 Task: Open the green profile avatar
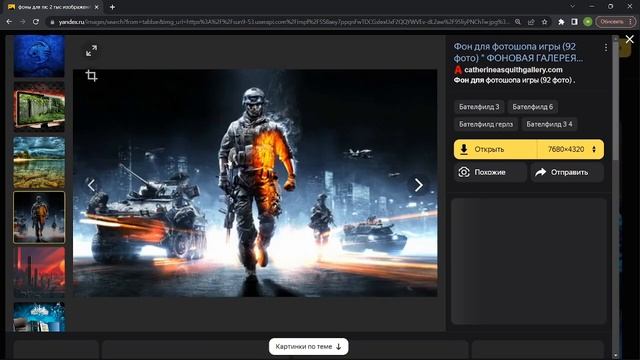pos(588,22)
